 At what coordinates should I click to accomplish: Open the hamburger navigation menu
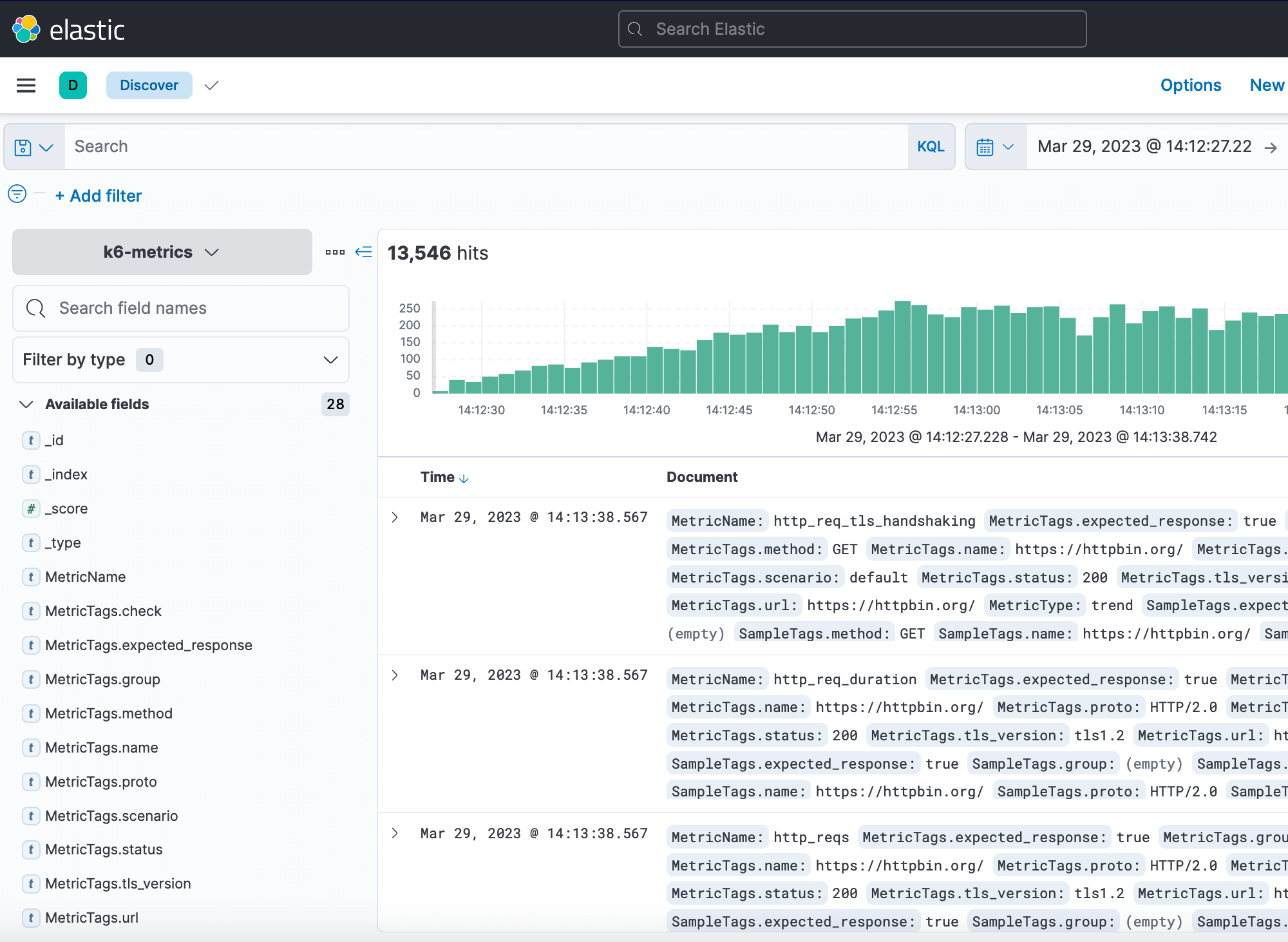coord(26,85)
